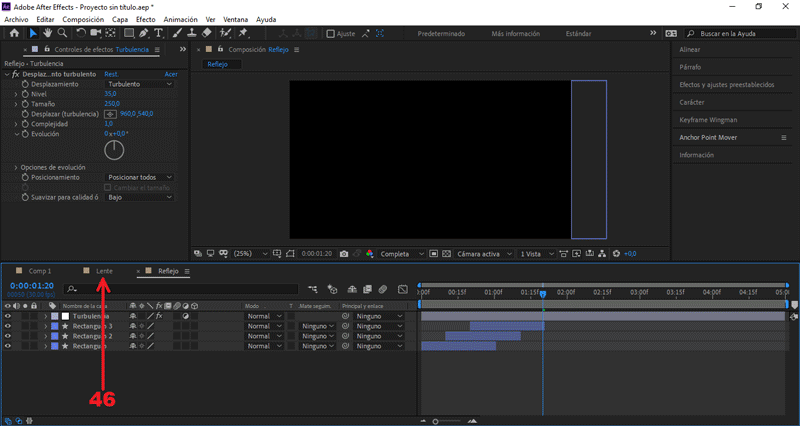
Task: Click the Home icon in toolbar
Action: (14, 33)
